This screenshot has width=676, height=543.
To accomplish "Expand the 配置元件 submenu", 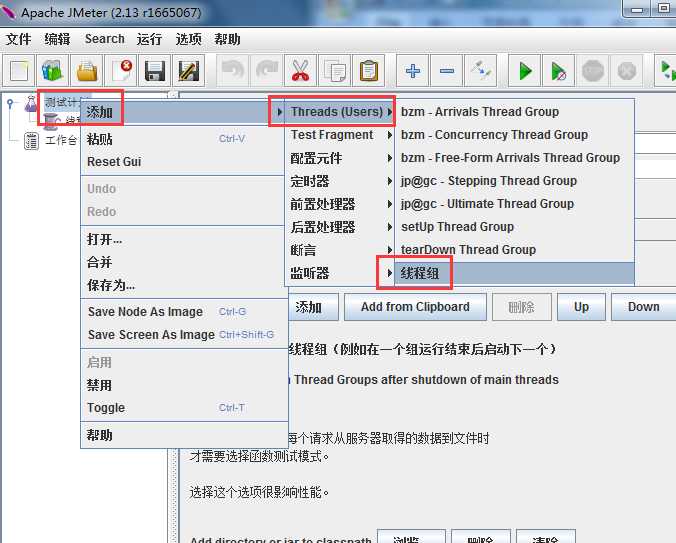I will pyautogui.click(x=340, y=158).
